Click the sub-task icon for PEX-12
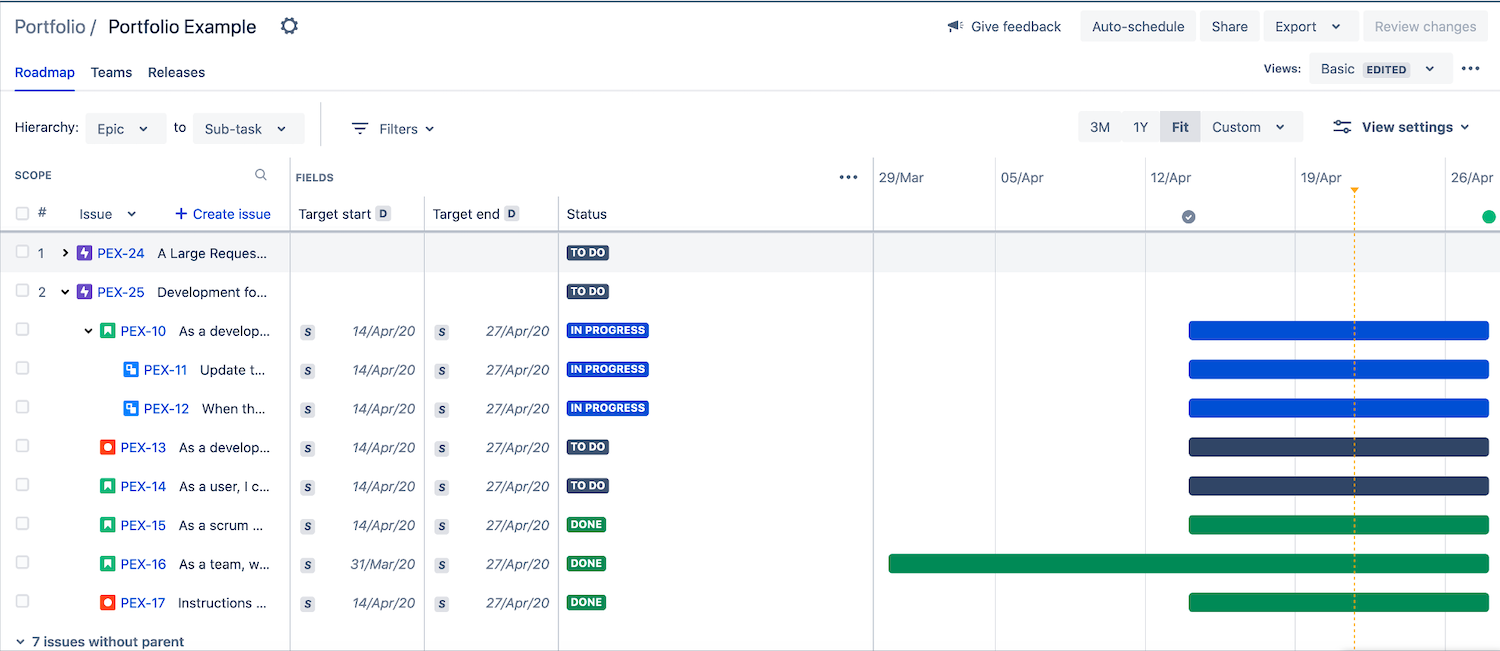This screenshot has height=651, width=1500. 131,408
